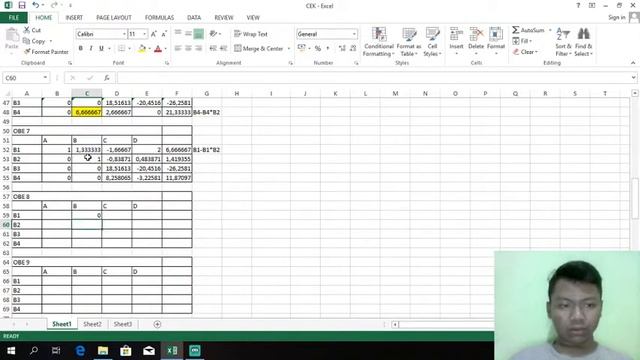The image size is (640, 360).
Task: Open the font size dropdown
Action: click(x=144, y=34)
